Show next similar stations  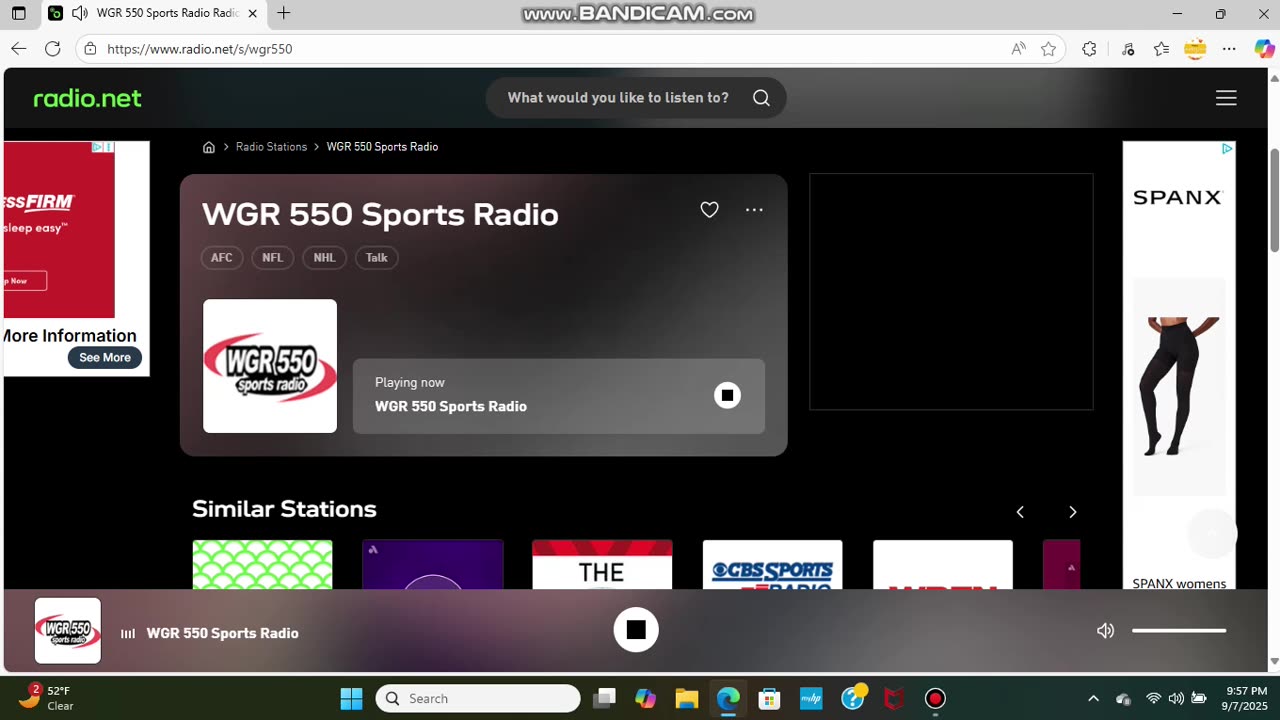point(1072,512)
